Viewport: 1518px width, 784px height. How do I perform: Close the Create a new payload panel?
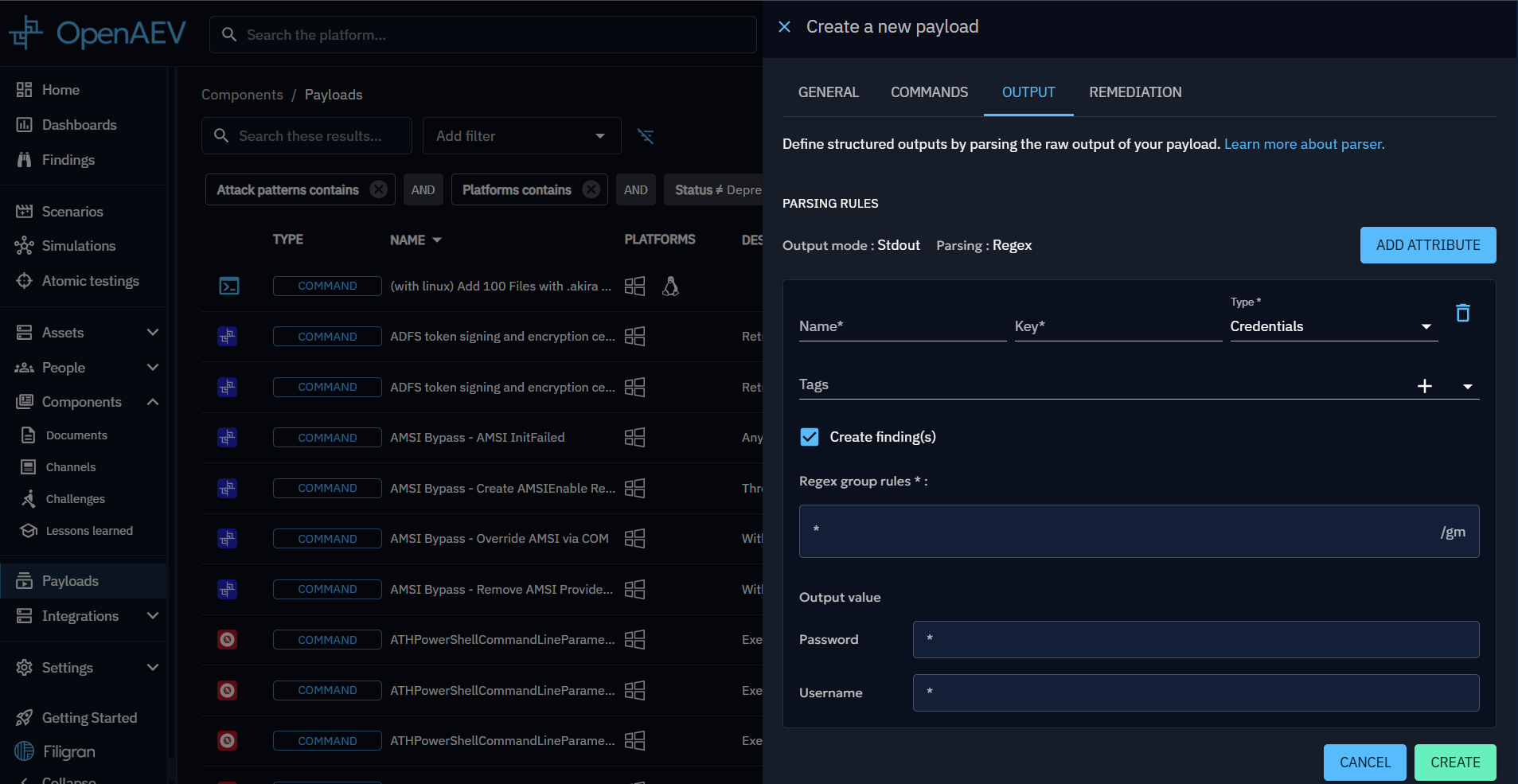[784, 27]
